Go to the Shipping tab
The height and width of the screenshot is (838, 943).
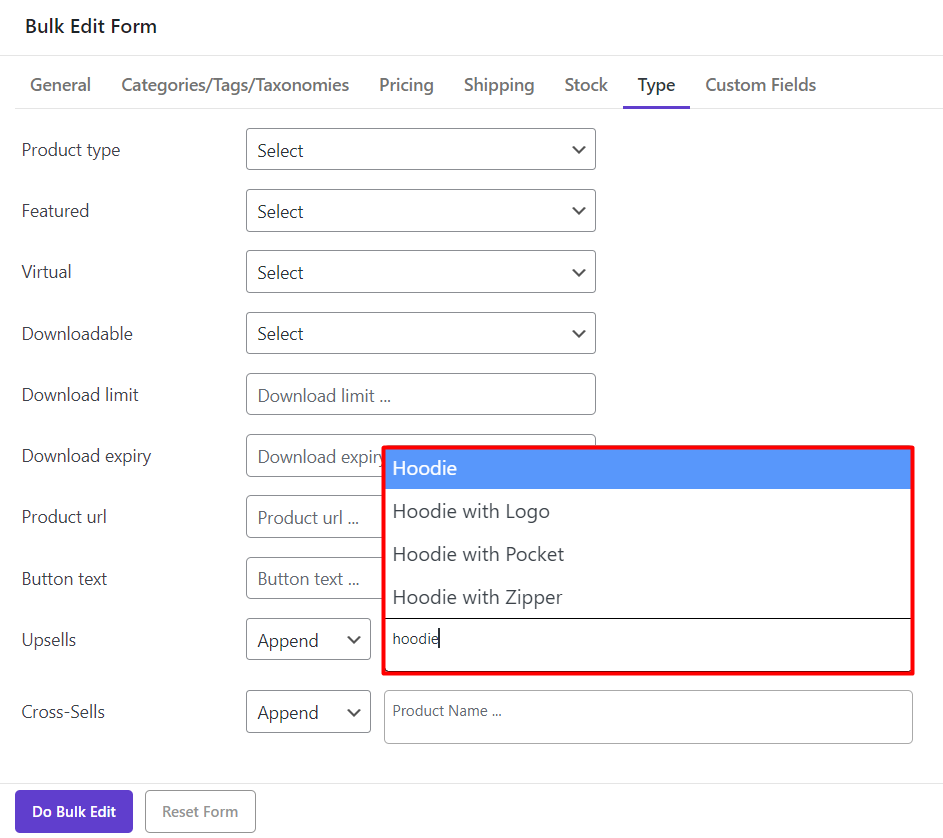point(499,85)
